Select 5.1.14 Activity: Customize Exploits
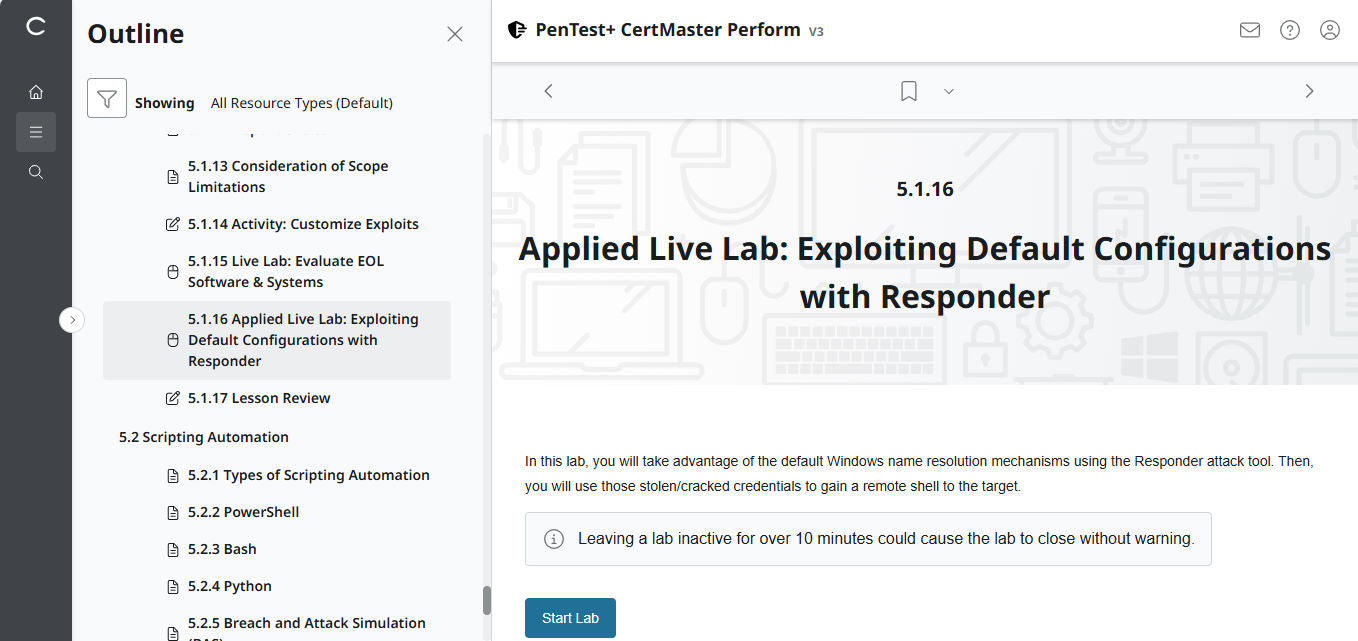 (x=303, y=223)
